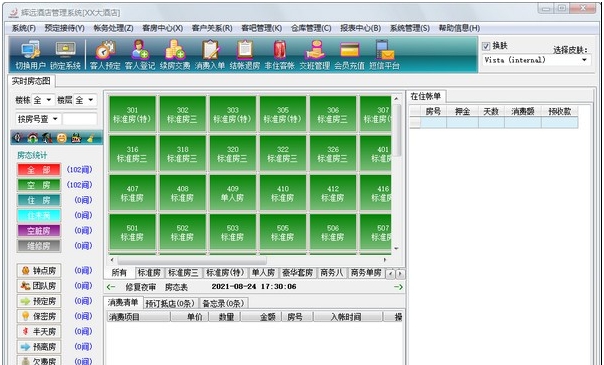The width and height of the screenshot is (604, 365).
Task: Toggle the 换肤 skin checkbox
Action: tap(486, 46)
